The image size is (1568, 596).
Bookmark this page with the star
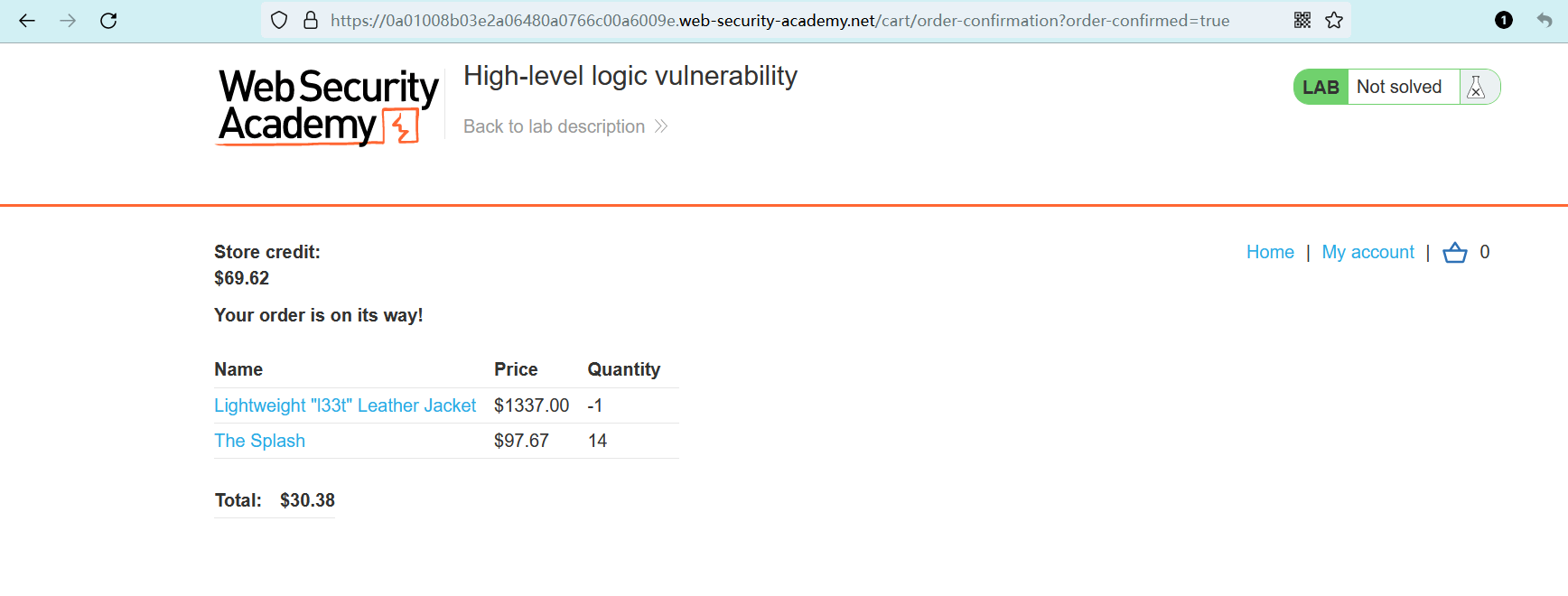point(1334,21)
